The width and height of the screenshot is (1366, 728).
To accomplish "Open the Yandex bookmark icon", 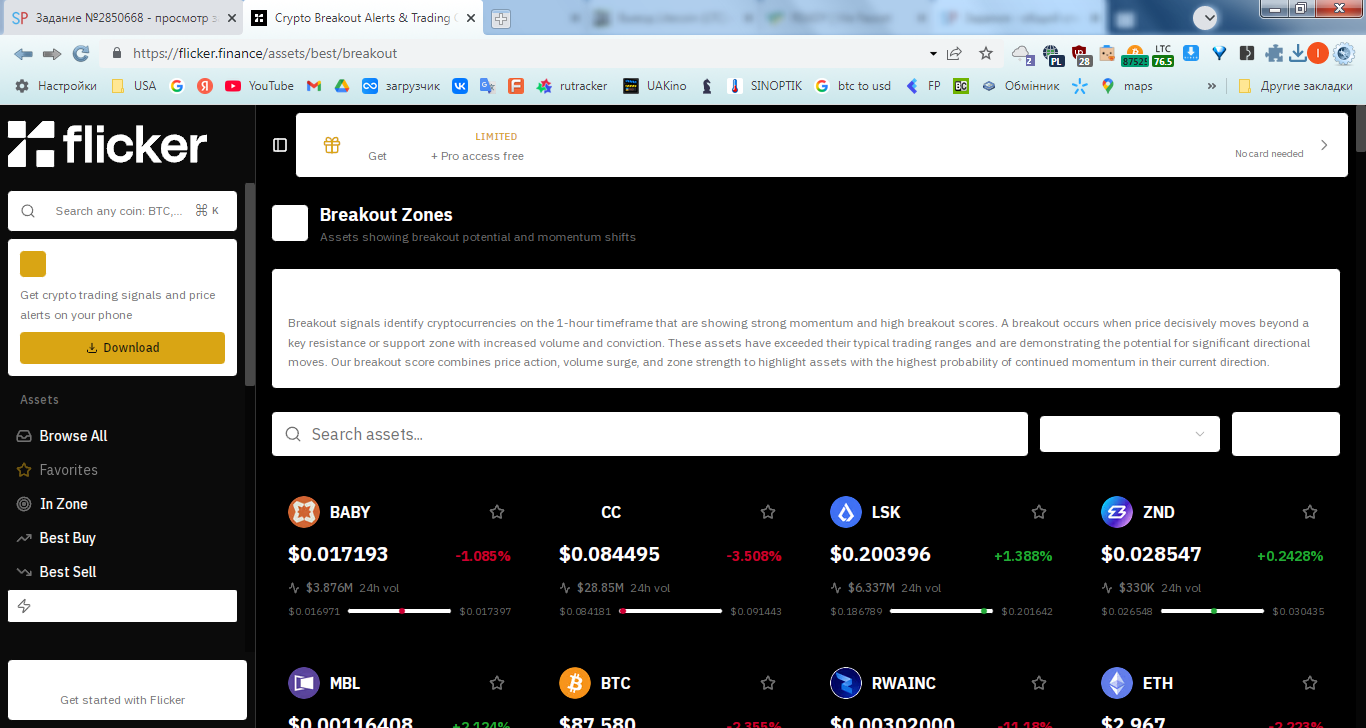I will [205, 86].
